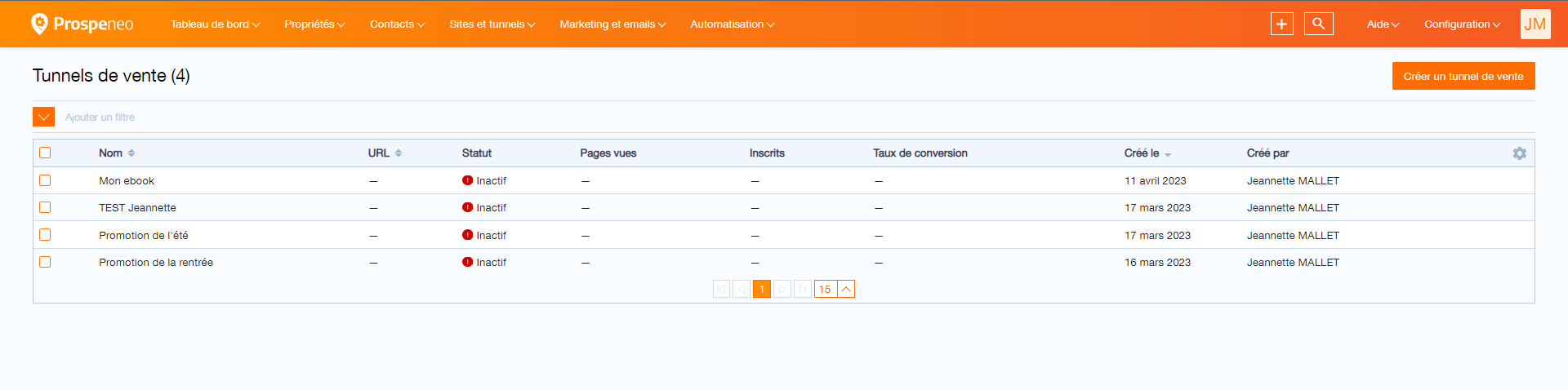Click the Créé par column header
The image size is (1568, 390).
point(1268,153)
